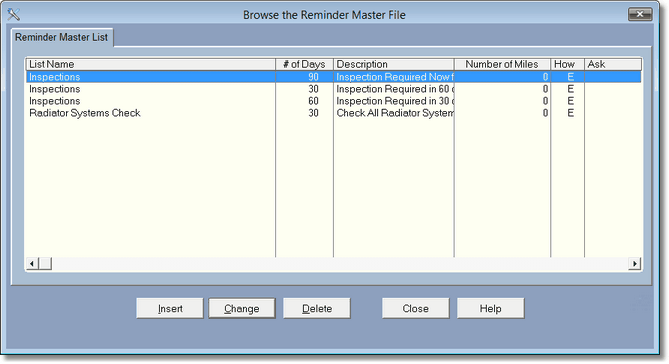This screenshot has width=669, height=364.
Task: Click the How column header
Action: (567, 64)
